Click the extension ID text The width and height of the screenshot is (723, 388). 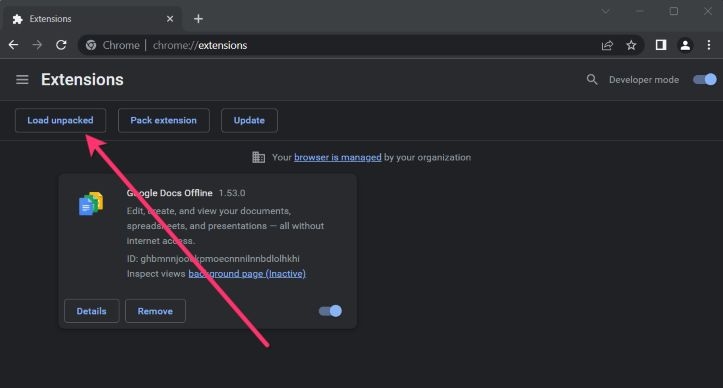[x=213, y=259]
